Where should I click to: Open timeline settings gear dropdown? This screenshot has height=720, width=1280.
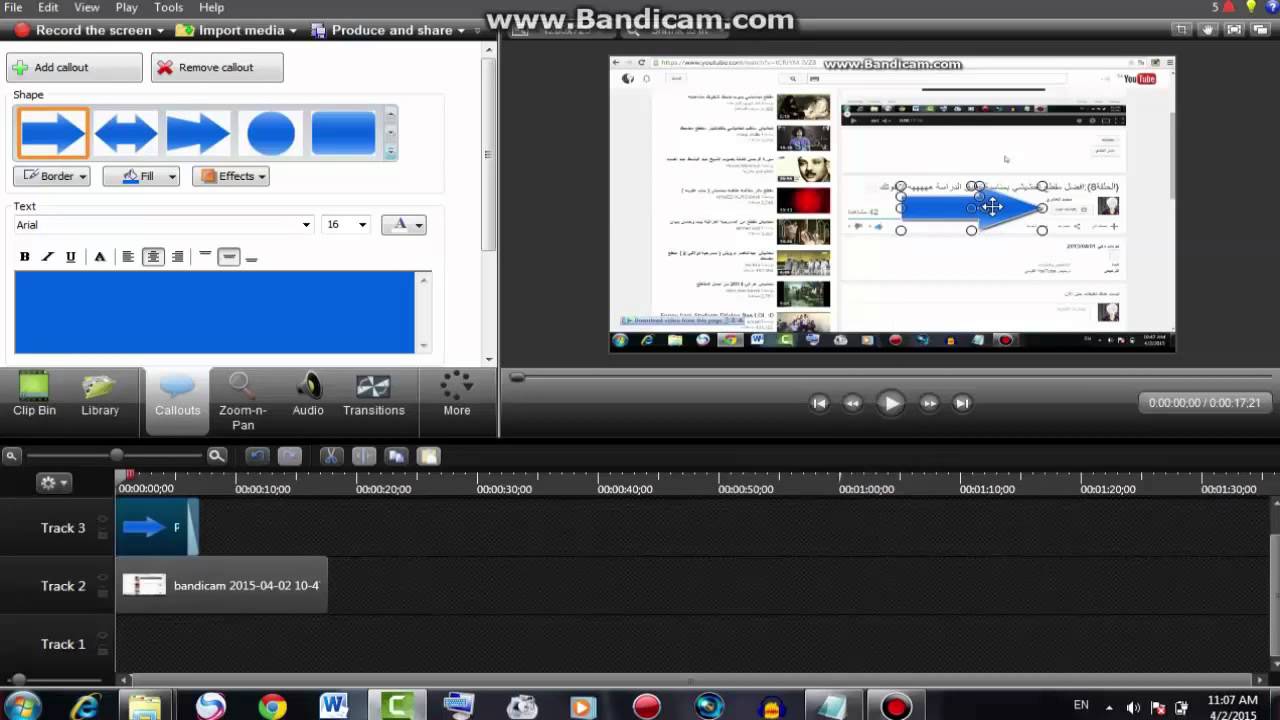coord(53,482)
